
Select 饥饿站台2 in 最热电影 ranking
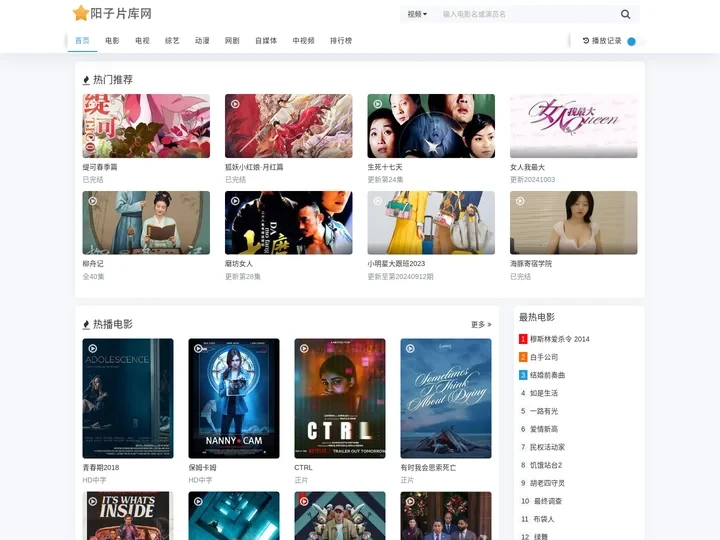[546, 465]
